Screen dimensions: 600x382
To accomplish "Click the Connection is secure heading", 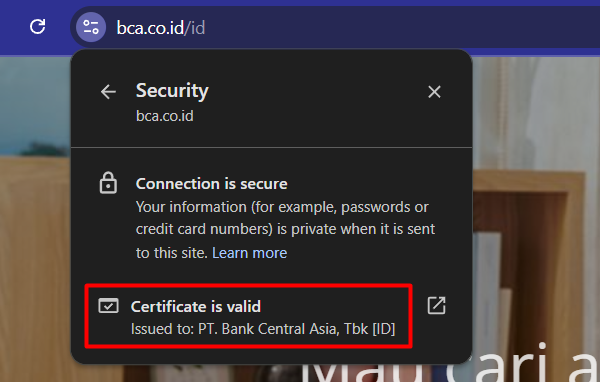I will click(x=212, y=184).
